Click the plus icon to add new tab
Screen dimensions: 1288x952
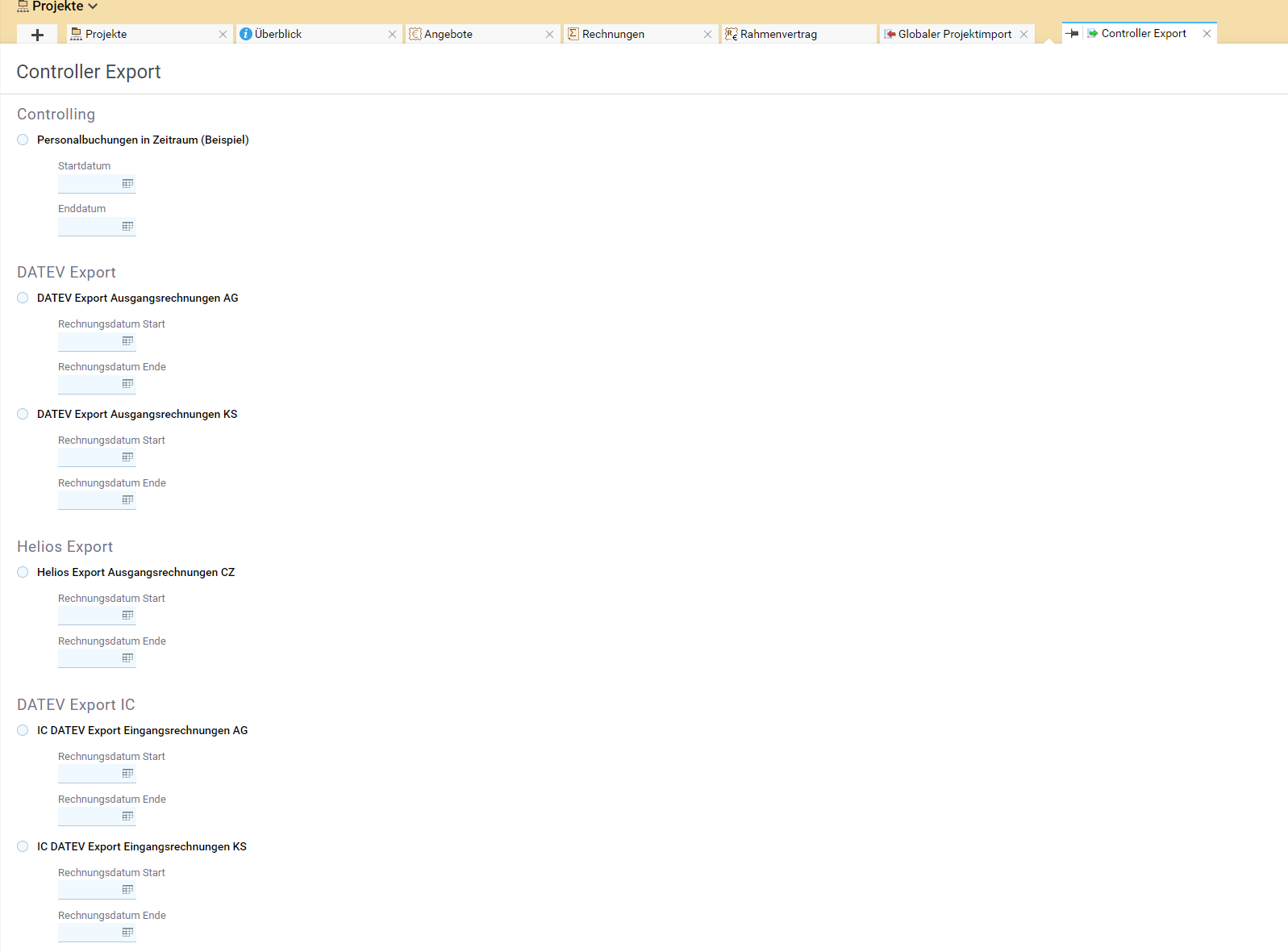click(37, 35)
